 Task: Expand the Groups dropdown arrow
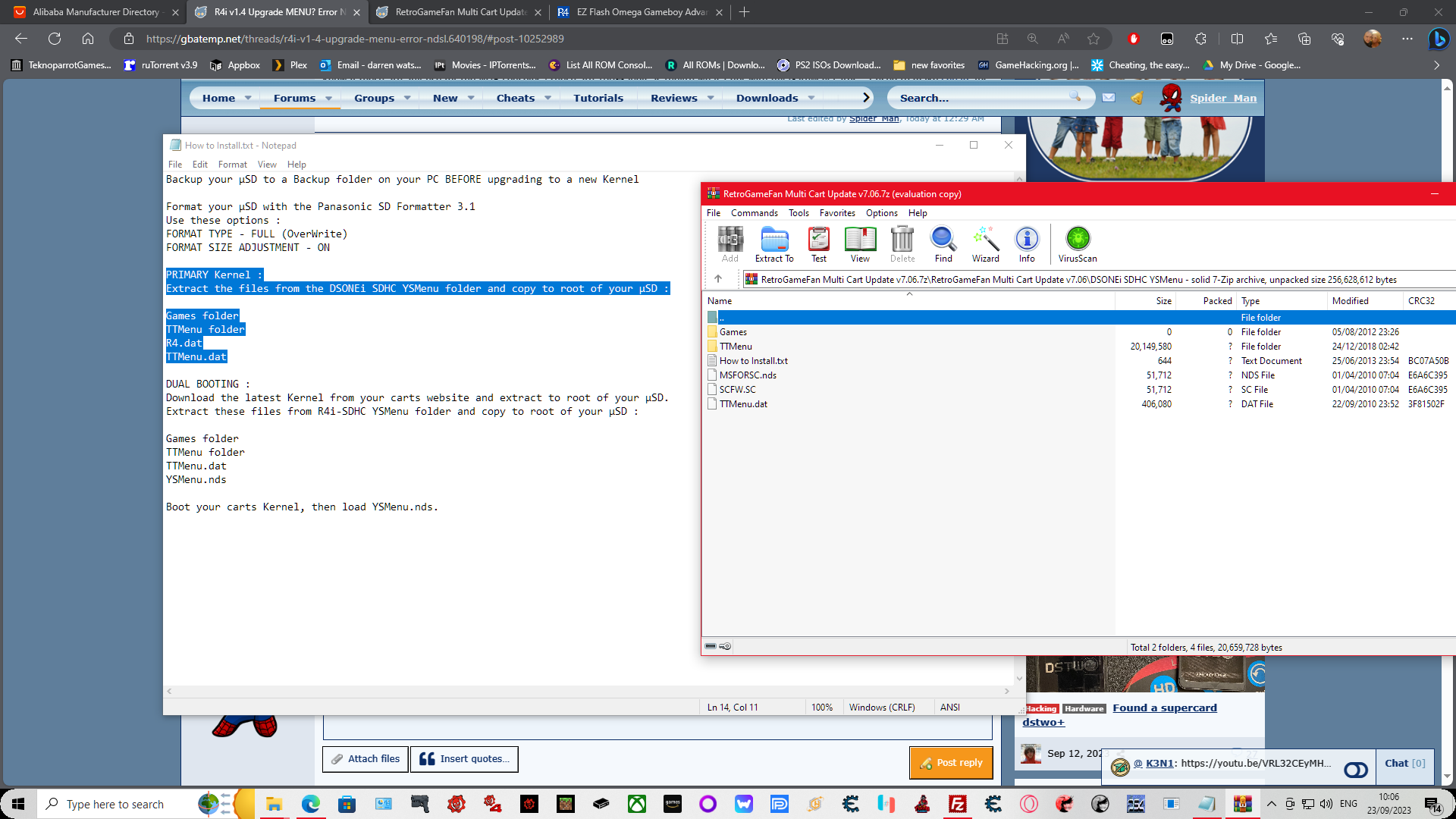(407, 98)
